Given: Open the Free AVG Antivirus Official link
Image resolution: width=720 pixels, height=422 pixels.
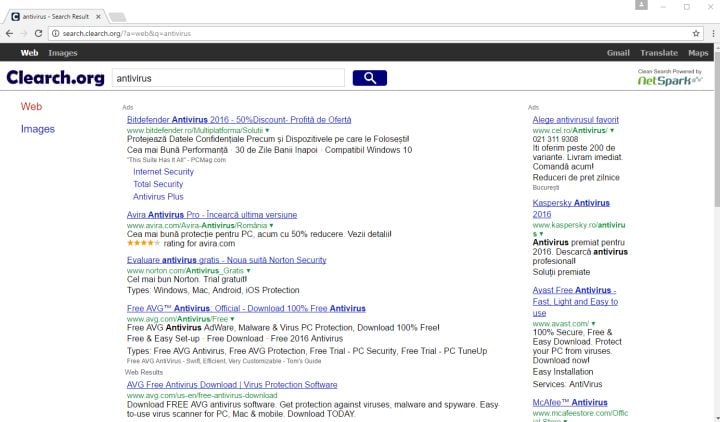Looking at the screenshot, I should [x=246, y=309].
